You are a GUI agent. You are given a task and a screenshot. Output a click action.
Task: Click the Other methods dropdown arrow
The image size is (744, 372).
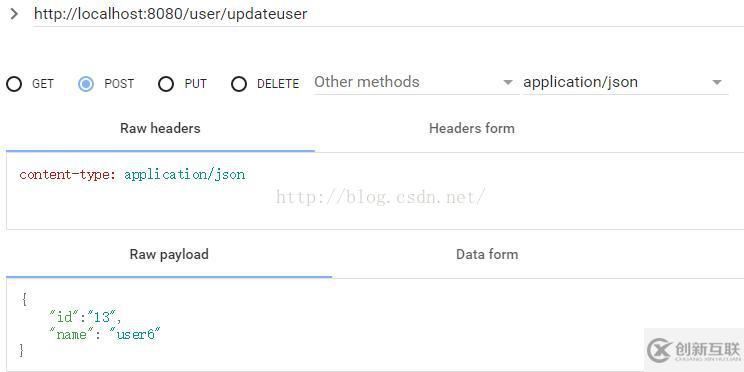508,83
